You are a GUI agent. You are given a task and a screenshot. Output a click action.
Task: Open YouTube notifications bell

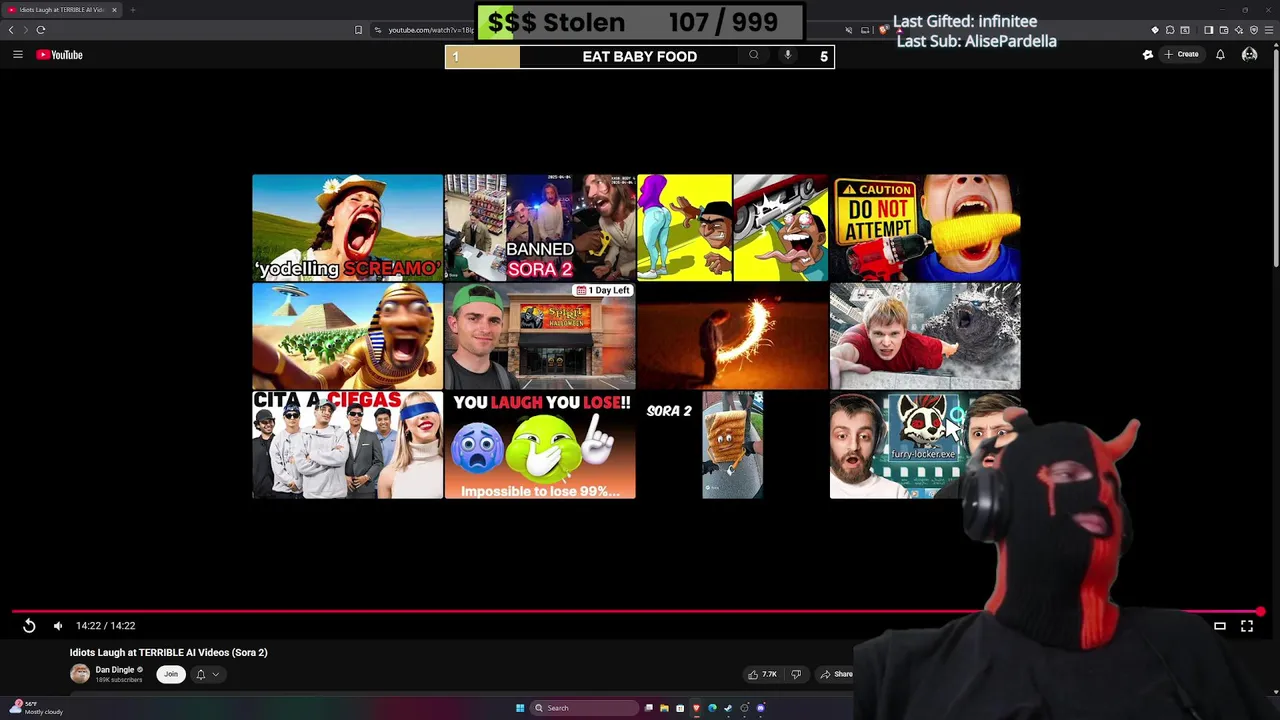[x=1220, y=55]
